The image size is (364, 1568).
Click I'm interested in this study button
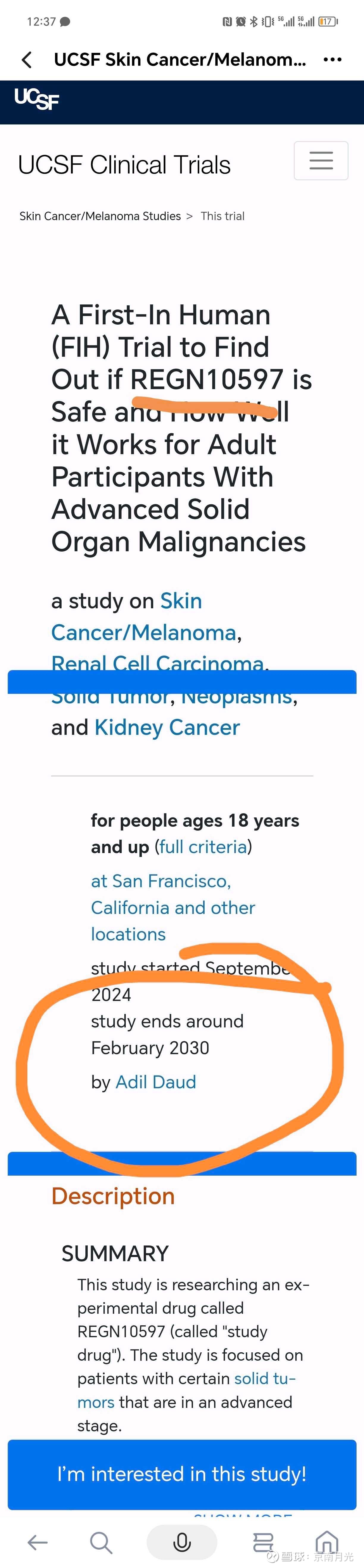pyautogui.click(x=182, y=1474)
